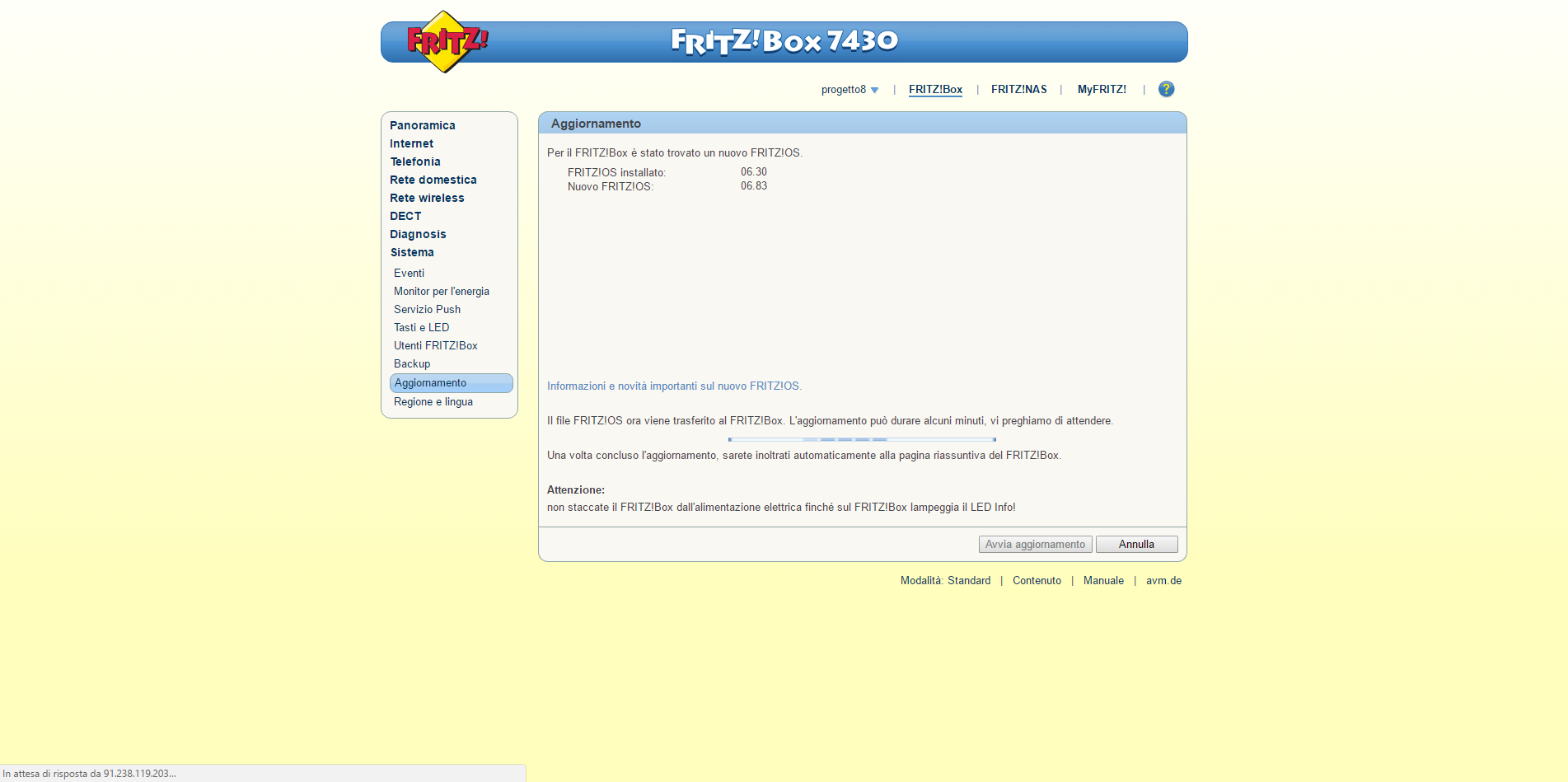Viewport: 1568px width, 782px height.
Task: Select Rete domestica menu
Action: click(433, 180)
